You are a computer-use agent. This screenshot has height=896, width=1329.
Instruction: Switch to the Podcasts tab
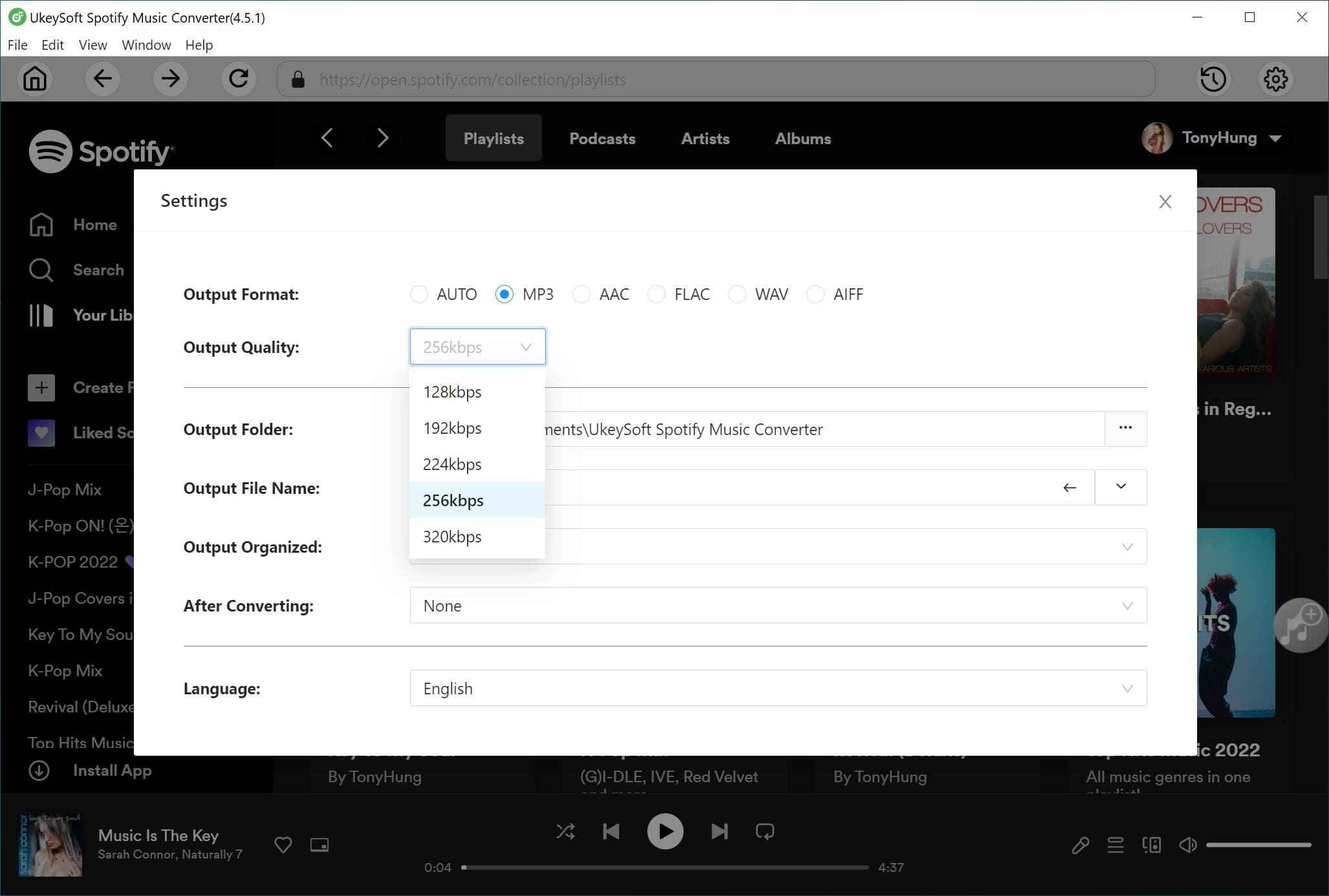click(601, 138)
